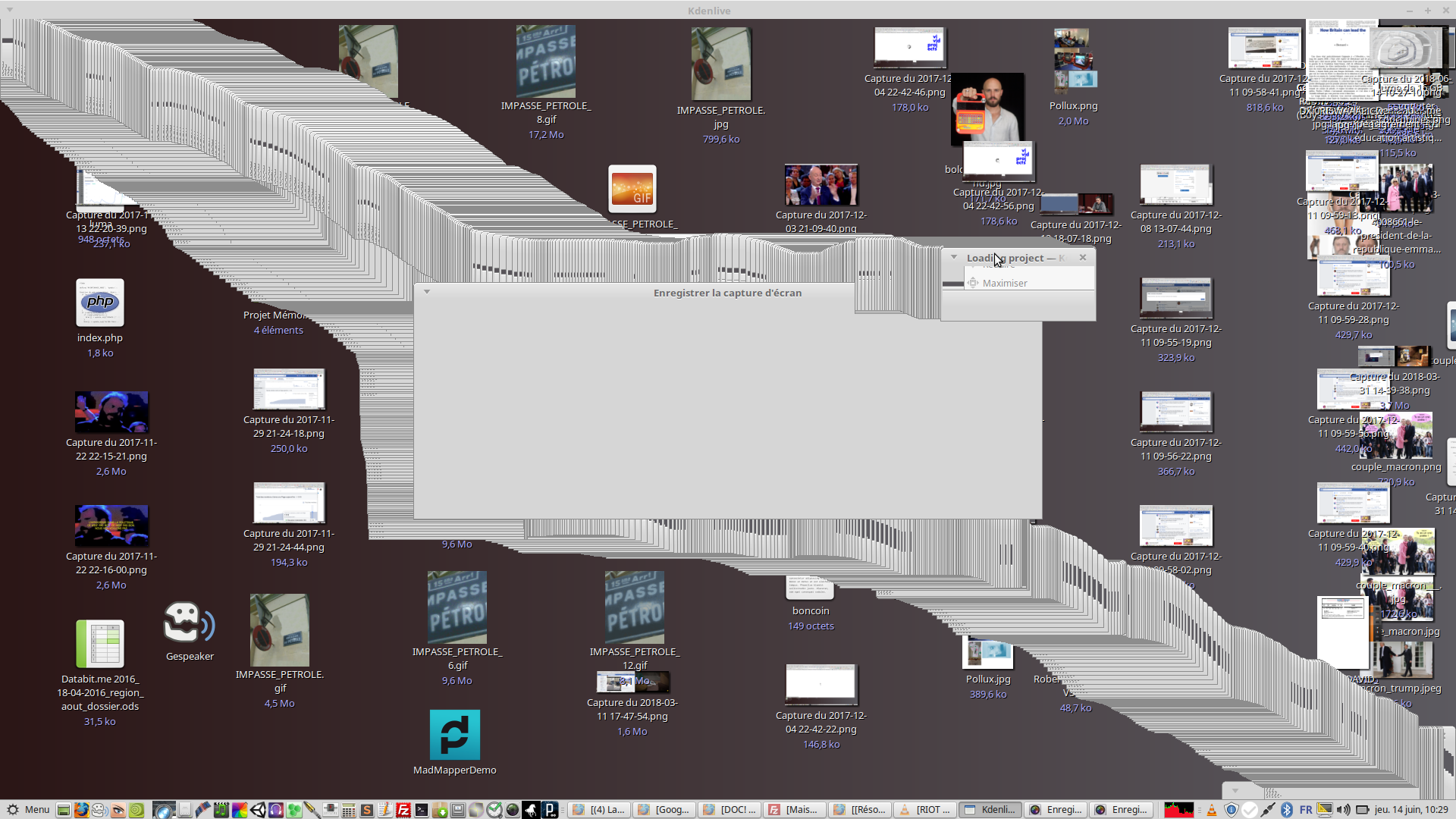Launch FileZilla from the panel
This screenshot has height=819, width=1456.
(403, 810)
